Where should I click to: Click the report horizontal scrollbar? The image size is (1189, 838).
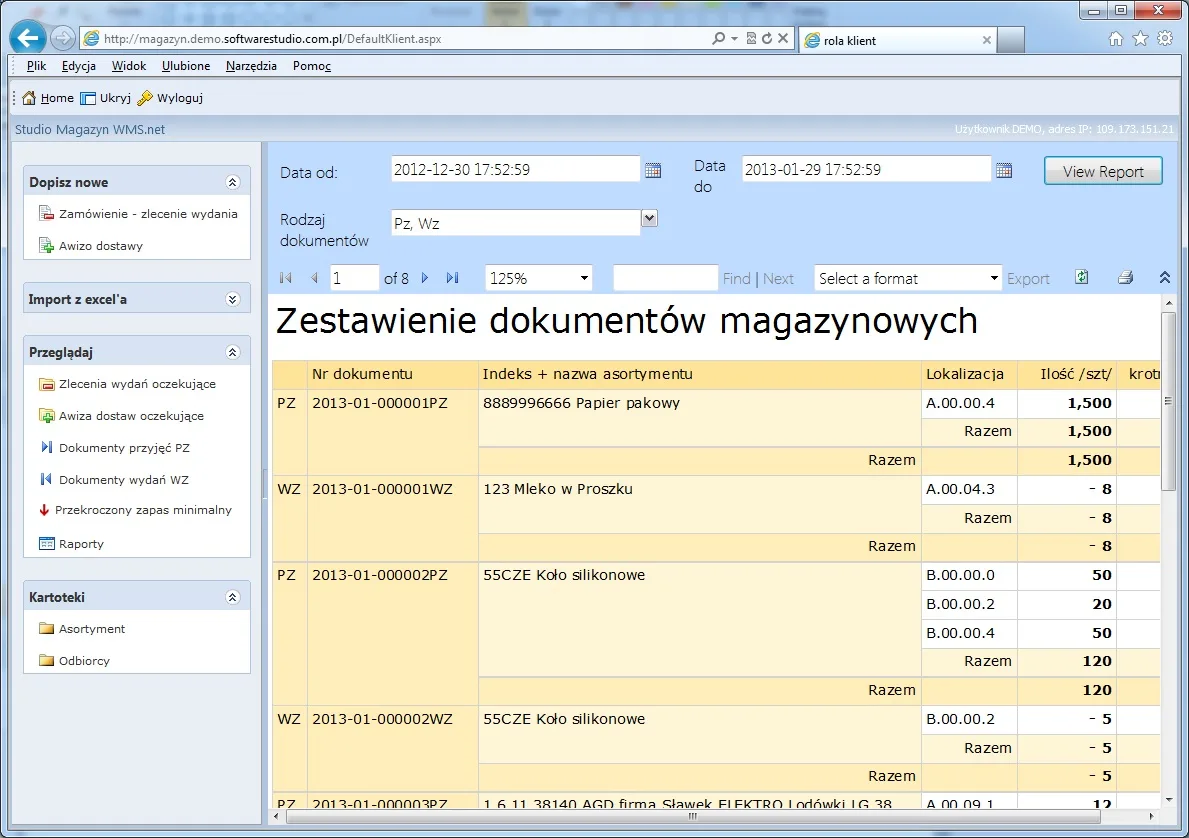click(x=692, y=816)
